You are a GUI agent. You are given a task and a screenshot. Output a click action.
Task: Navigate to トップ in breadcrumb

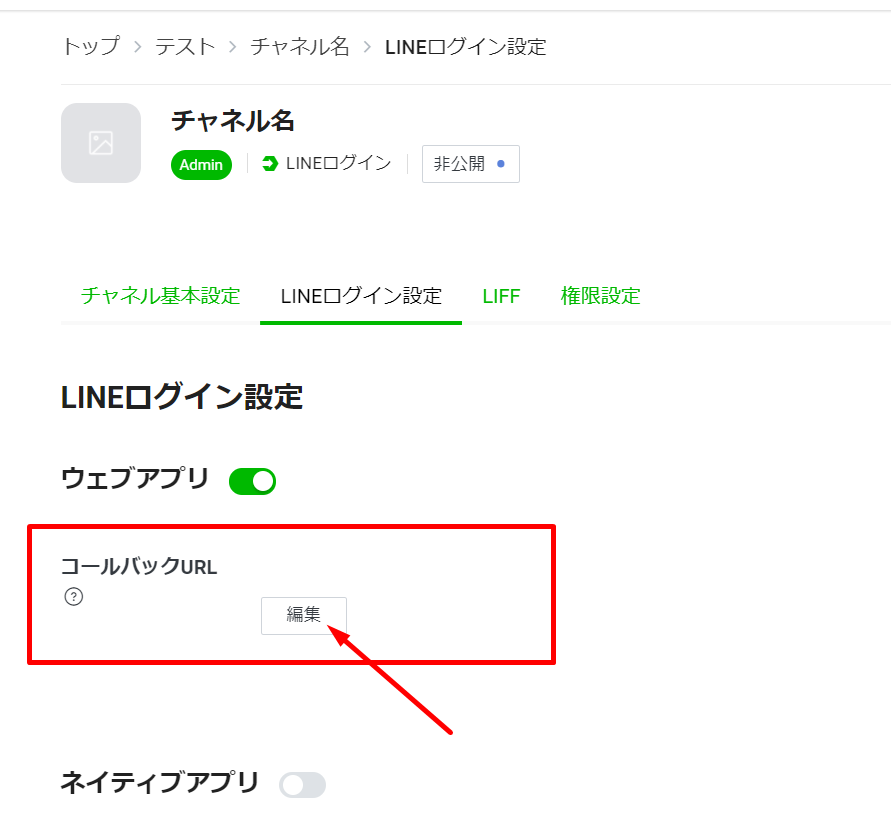90,47
